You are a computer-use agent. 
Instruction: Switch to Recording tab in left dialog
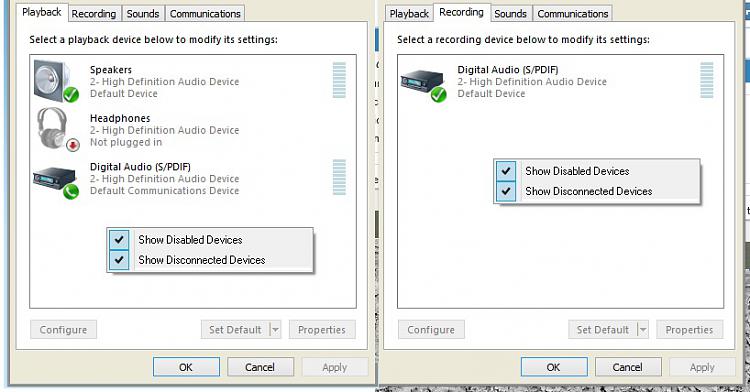point(94,14)
